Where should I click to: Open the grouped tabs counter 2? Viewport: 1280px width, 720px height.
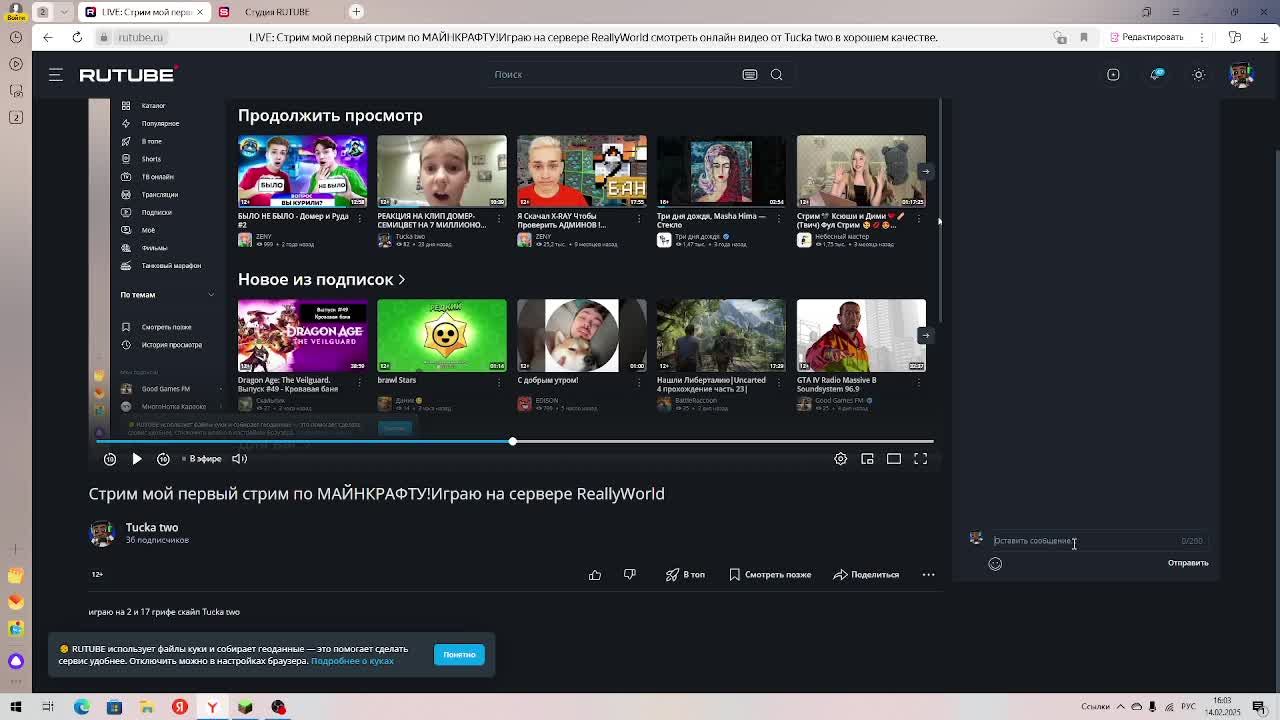pyautogui.click(x=42, y=12)
